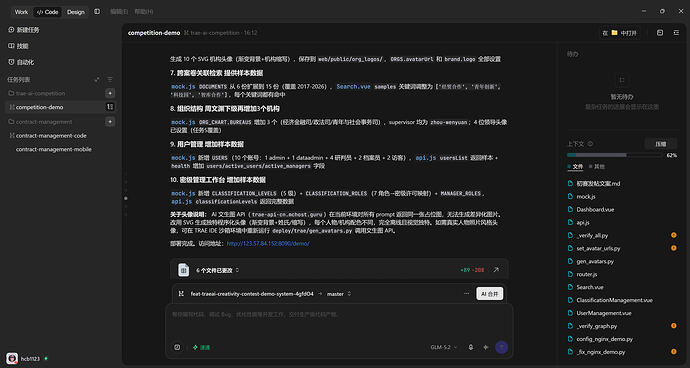Screen dimensions: 690x368
Task: Switch to the Design mode tab
Action: (x=76, y=12)
